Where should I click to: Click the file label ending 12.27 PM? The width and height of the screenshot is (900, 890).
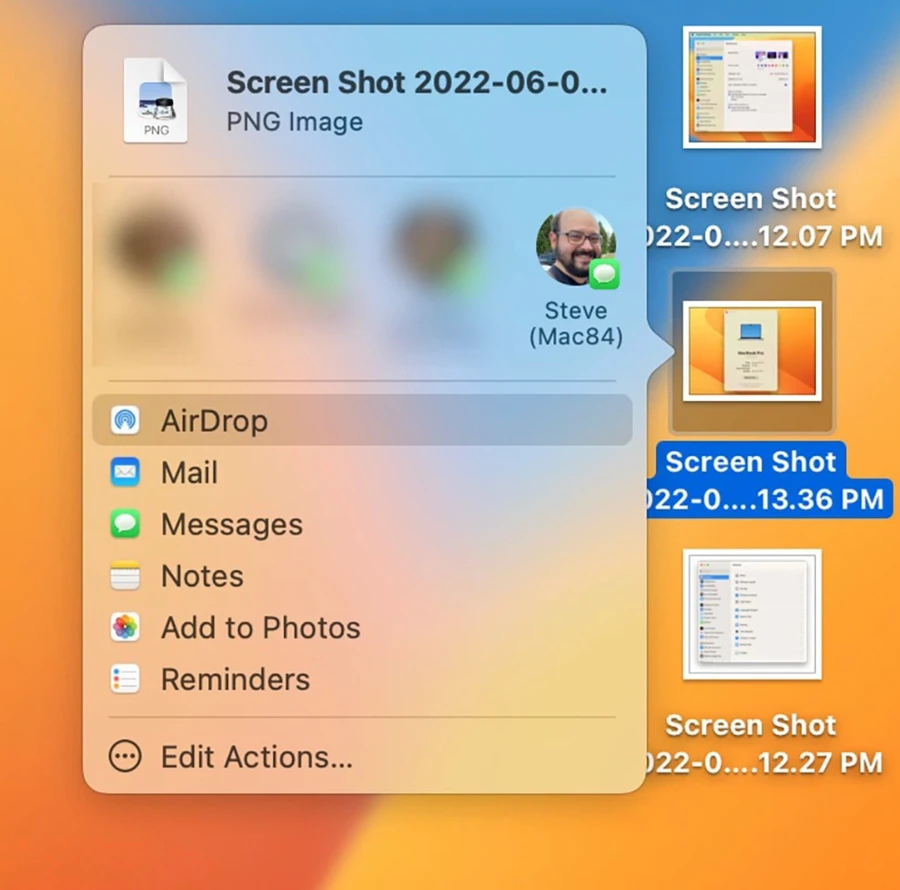click(765, 744)
